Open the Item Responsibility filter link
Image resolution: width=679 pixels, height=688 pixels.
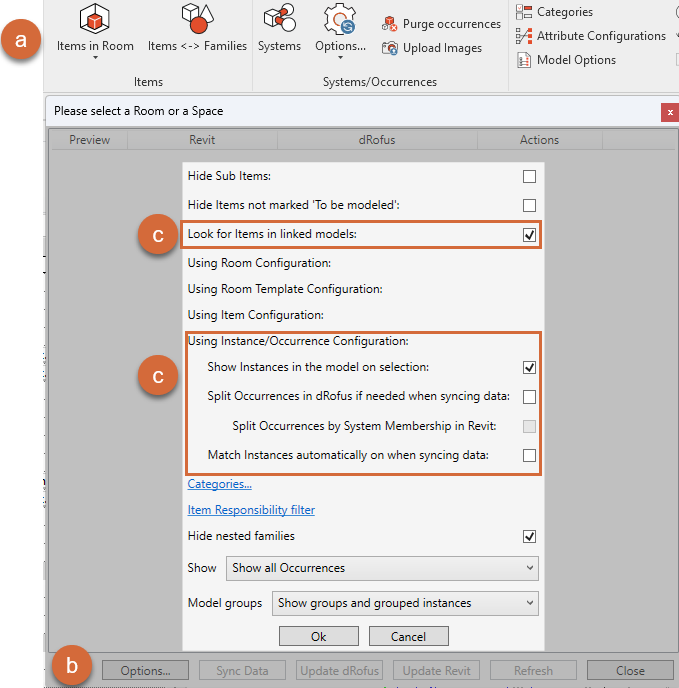(x=251, y=510)
